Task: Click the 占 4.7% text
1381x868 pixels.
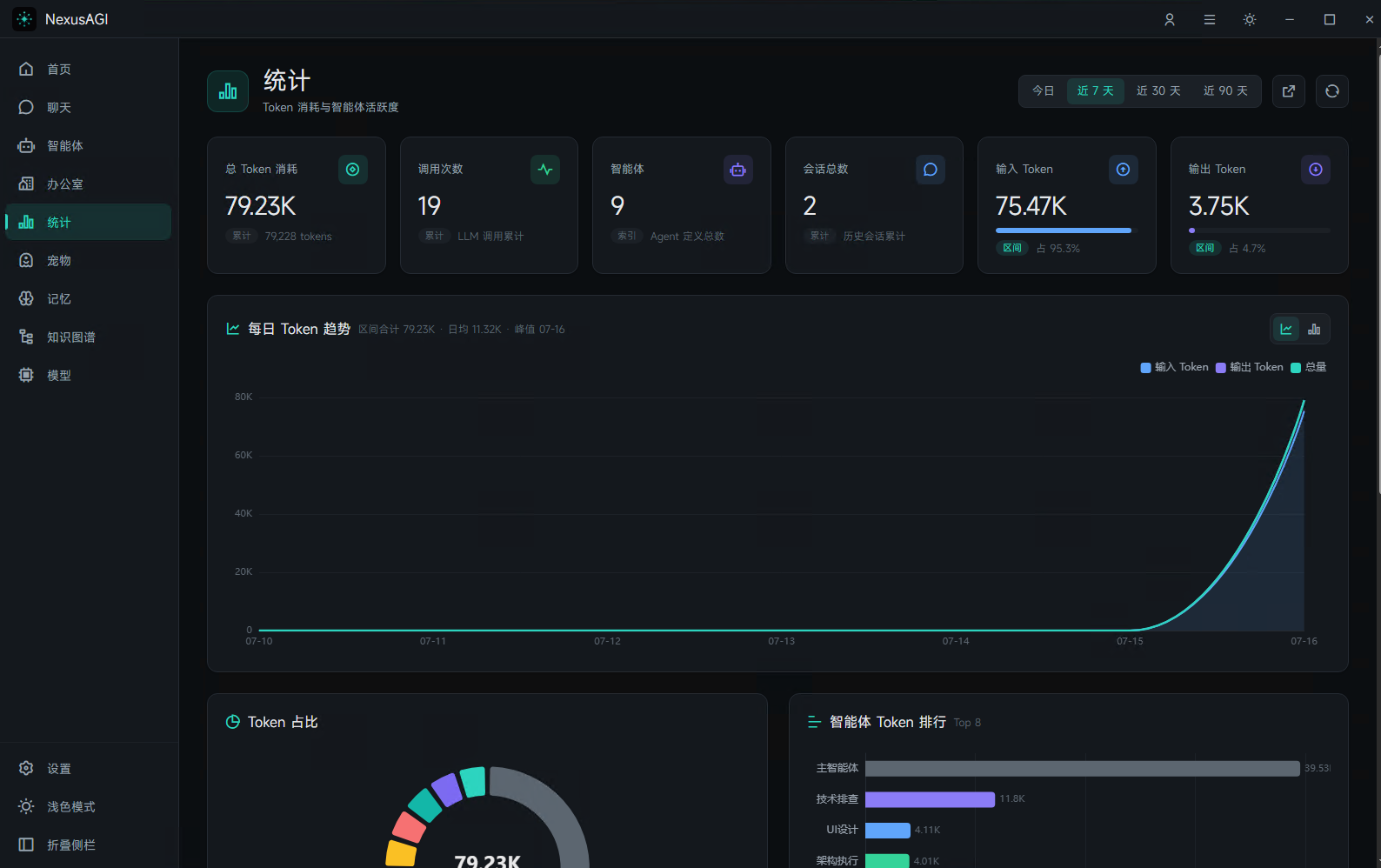Action: click(1247, 249)
